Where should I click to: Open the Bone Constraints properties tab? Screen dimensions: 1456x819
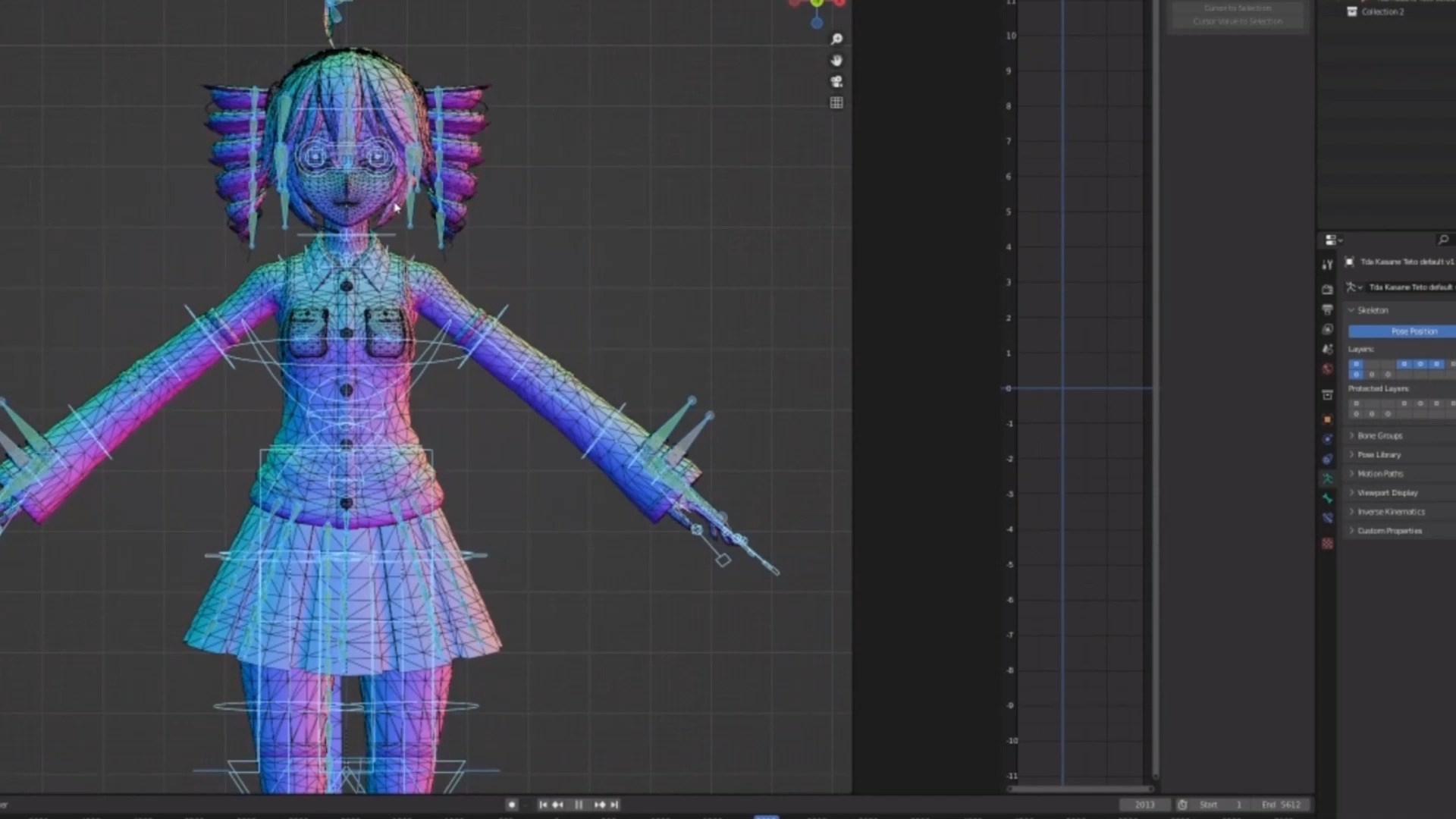pyautogui.click(x=1327, y=518)
